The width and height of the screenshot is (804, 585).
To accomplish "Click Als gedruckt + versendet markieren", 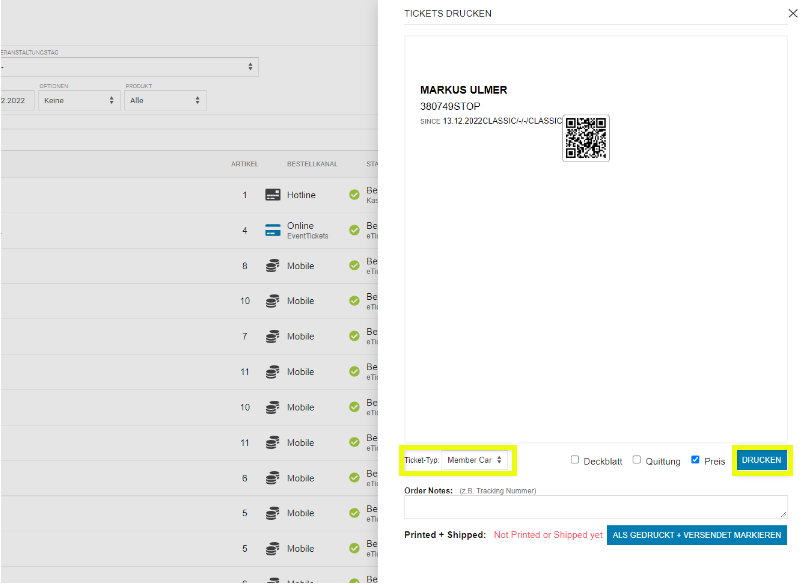I will 696,535.
